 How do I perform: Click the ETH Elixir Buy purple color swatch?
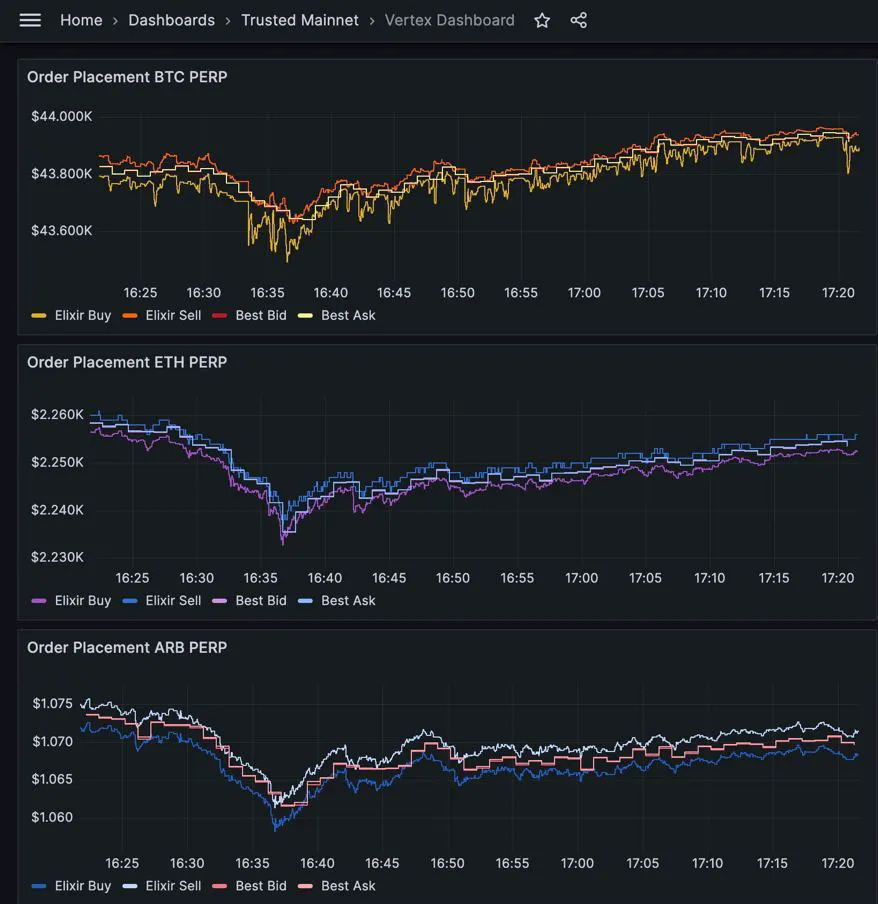(40, 601)
